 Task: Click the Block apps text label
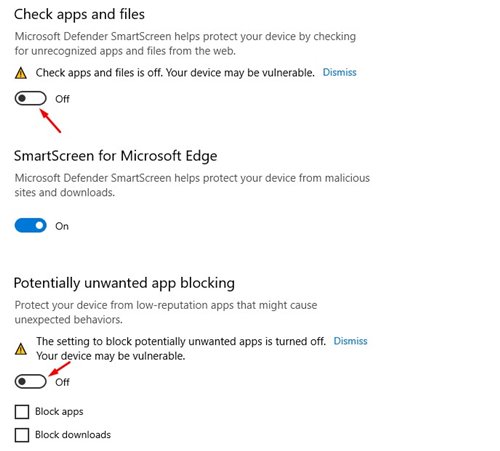point(59,412)
